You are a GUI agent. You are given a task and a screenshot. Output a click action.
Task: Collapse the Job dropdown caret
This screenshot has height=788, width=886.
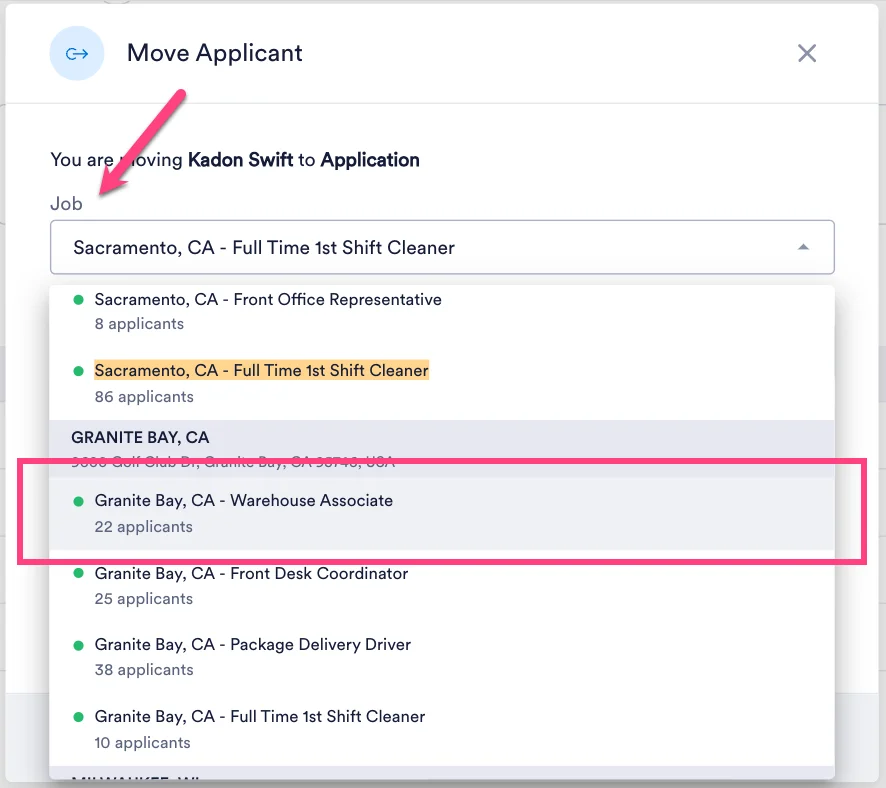tap(803, 247)
